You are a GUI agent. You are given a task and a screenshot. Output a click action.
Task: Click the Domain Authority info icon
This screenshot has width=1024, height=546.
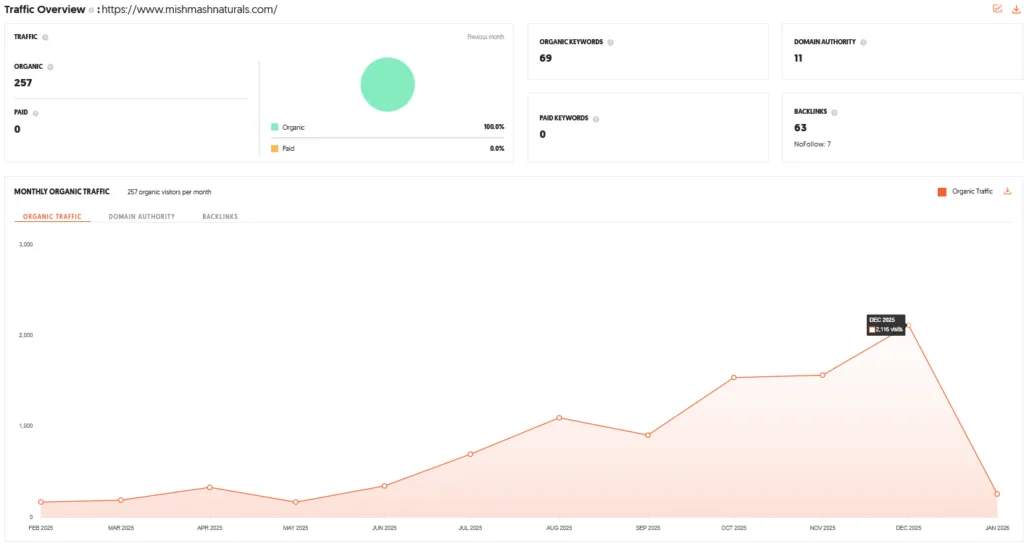tap(863, 42)
